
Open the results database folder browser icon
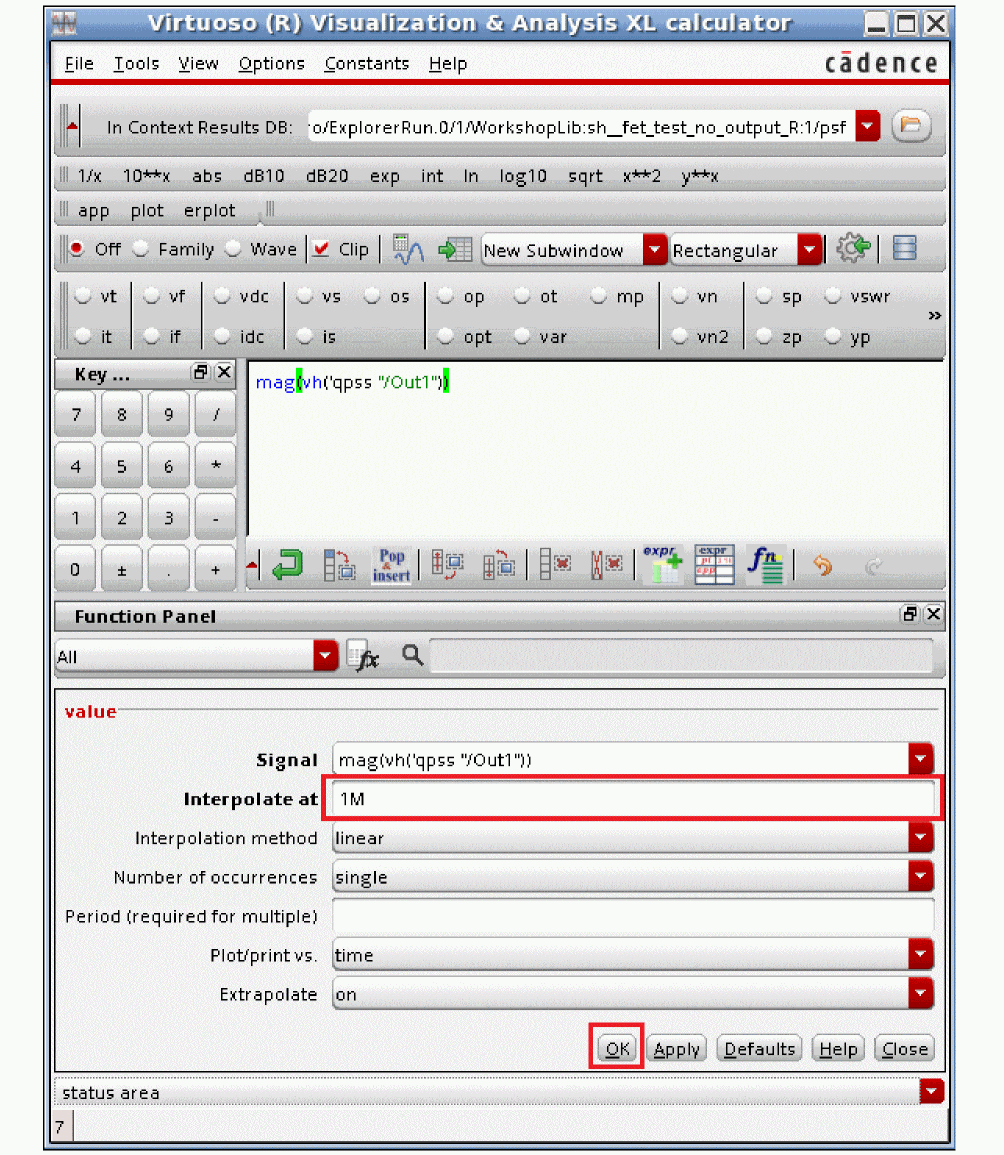[x=911, y=125]
